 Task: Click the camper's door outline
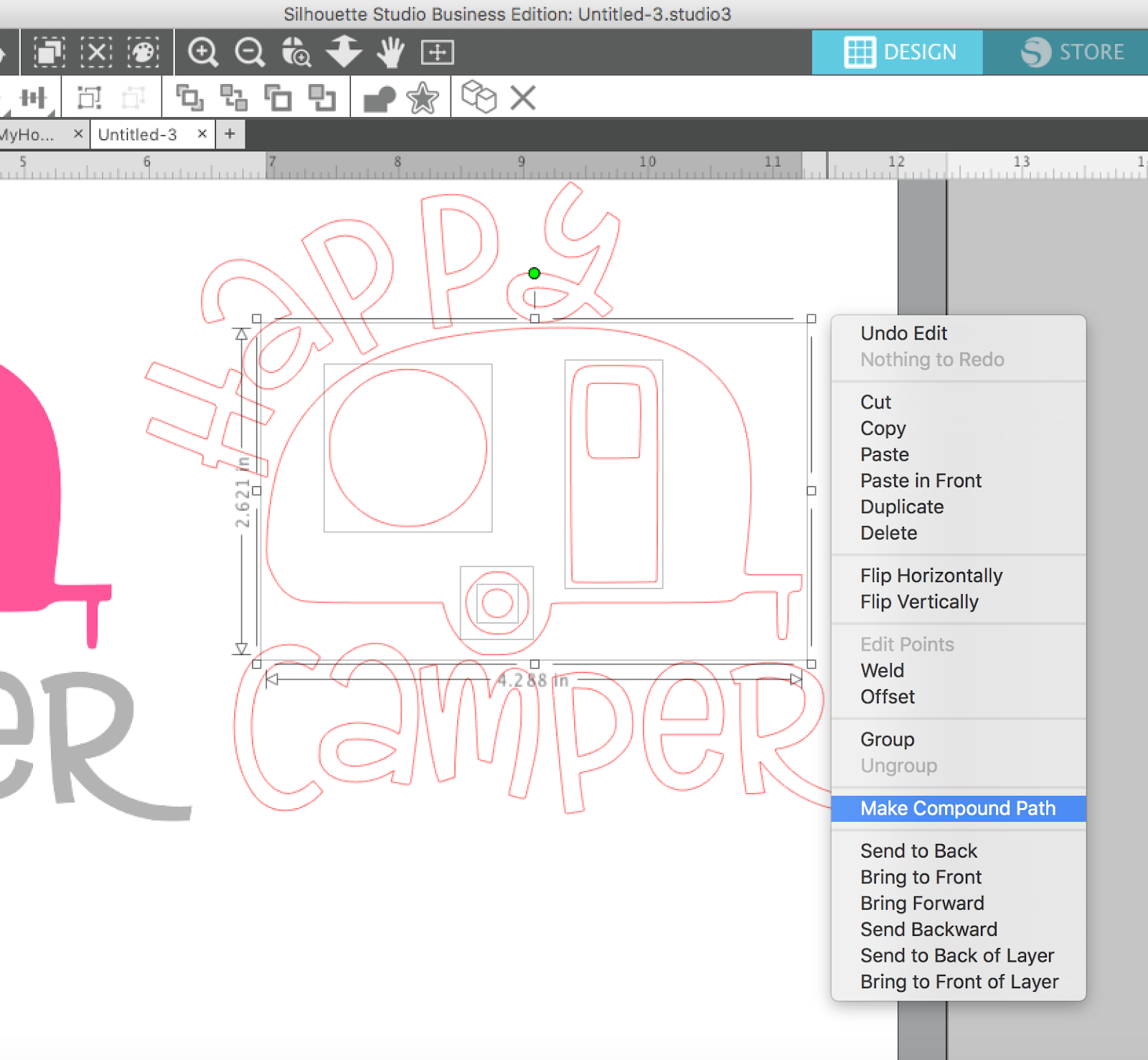pos(614,474)
